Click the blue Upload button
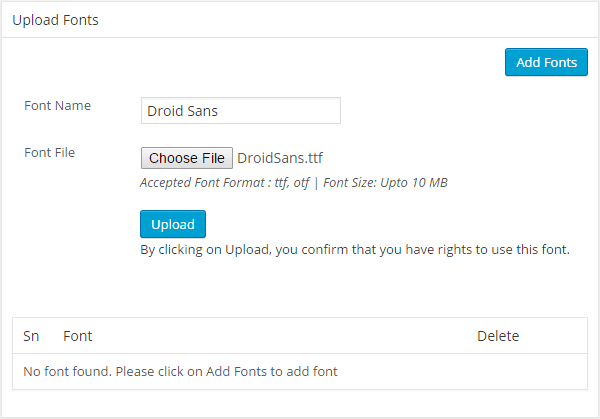This screenshot has width=600, height=419. 173,224
